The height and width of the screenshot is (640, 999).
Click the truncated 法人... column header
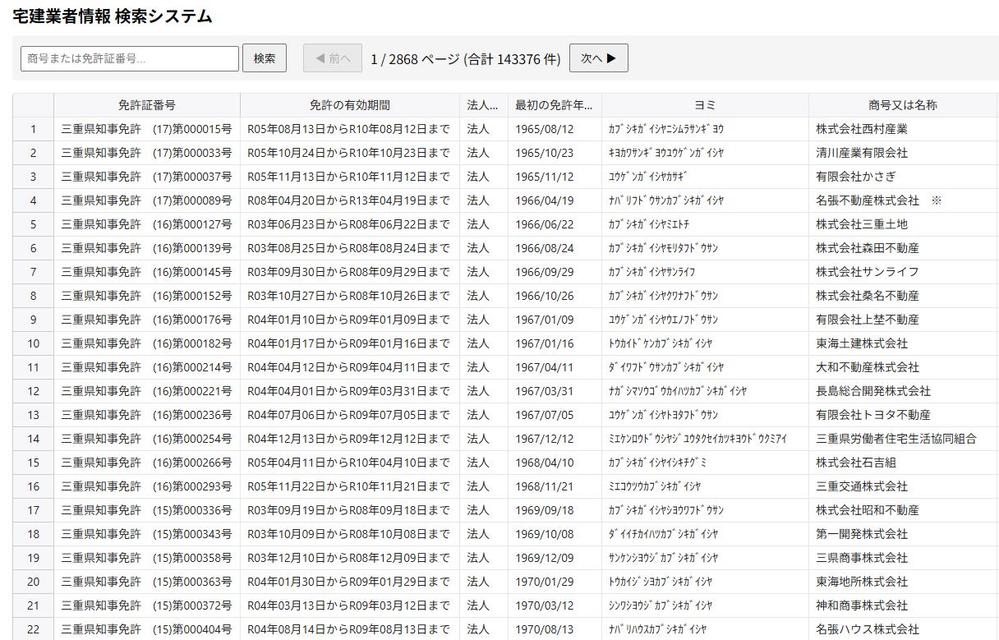[x=484, y=105]
